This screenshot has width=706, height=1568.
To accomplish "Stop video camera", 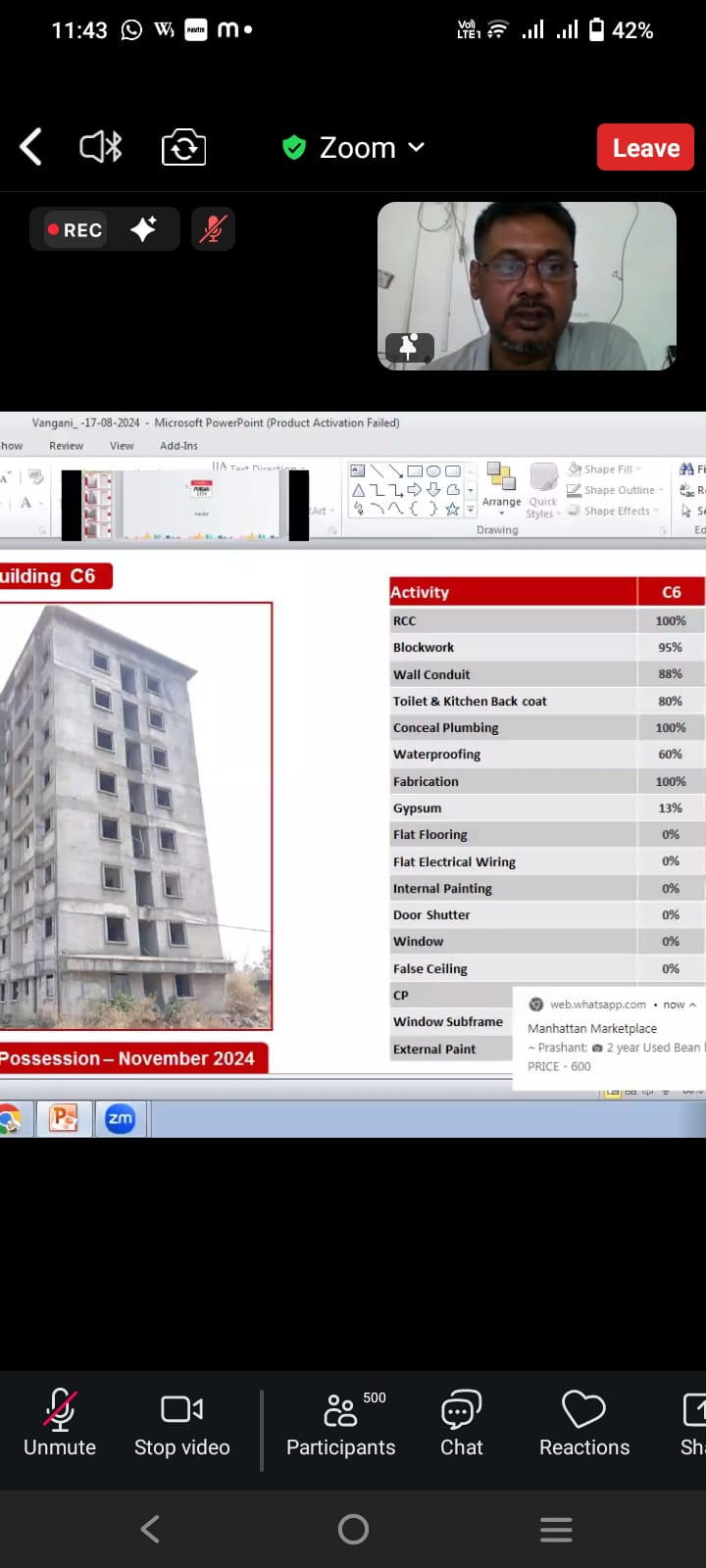I will pyautogui.click(x=182, y=1426).
